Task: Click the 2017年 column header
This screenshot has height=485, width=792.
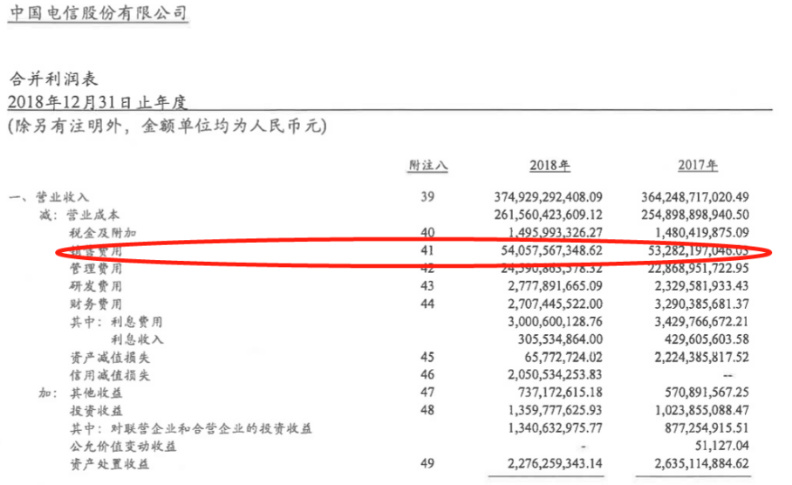Action: click(x=698, y=165)
